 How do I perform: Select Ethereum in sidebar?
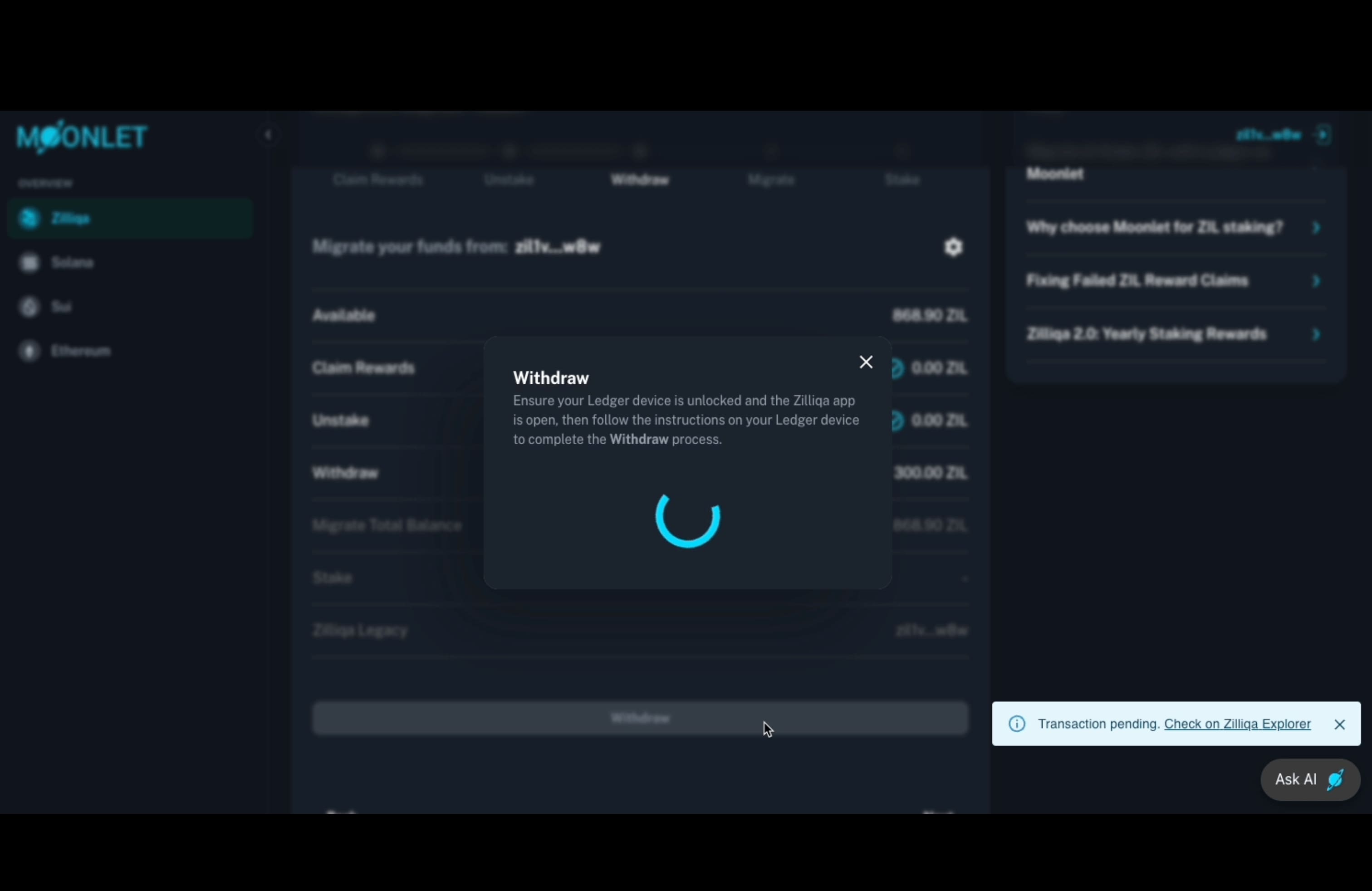click(x=130, y=350)
